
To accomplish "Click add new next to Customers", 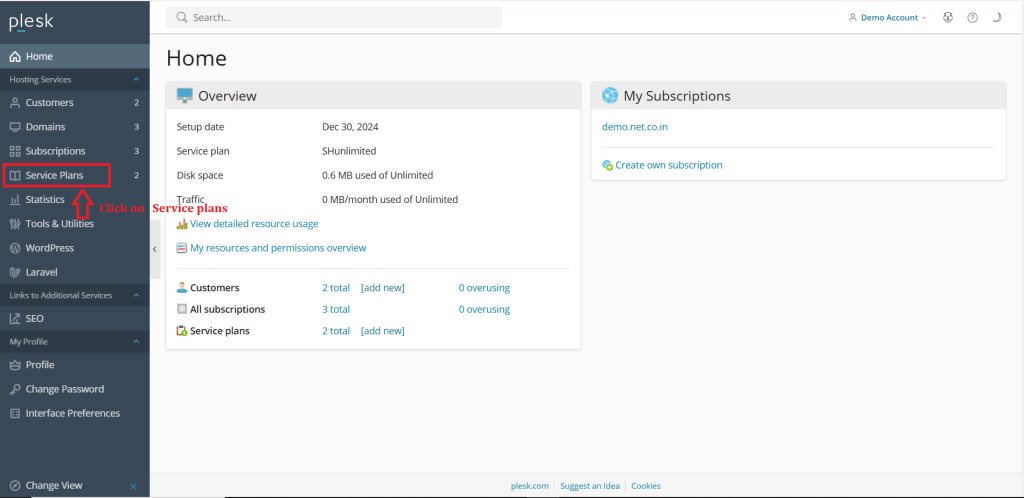I will click(383, 288).
